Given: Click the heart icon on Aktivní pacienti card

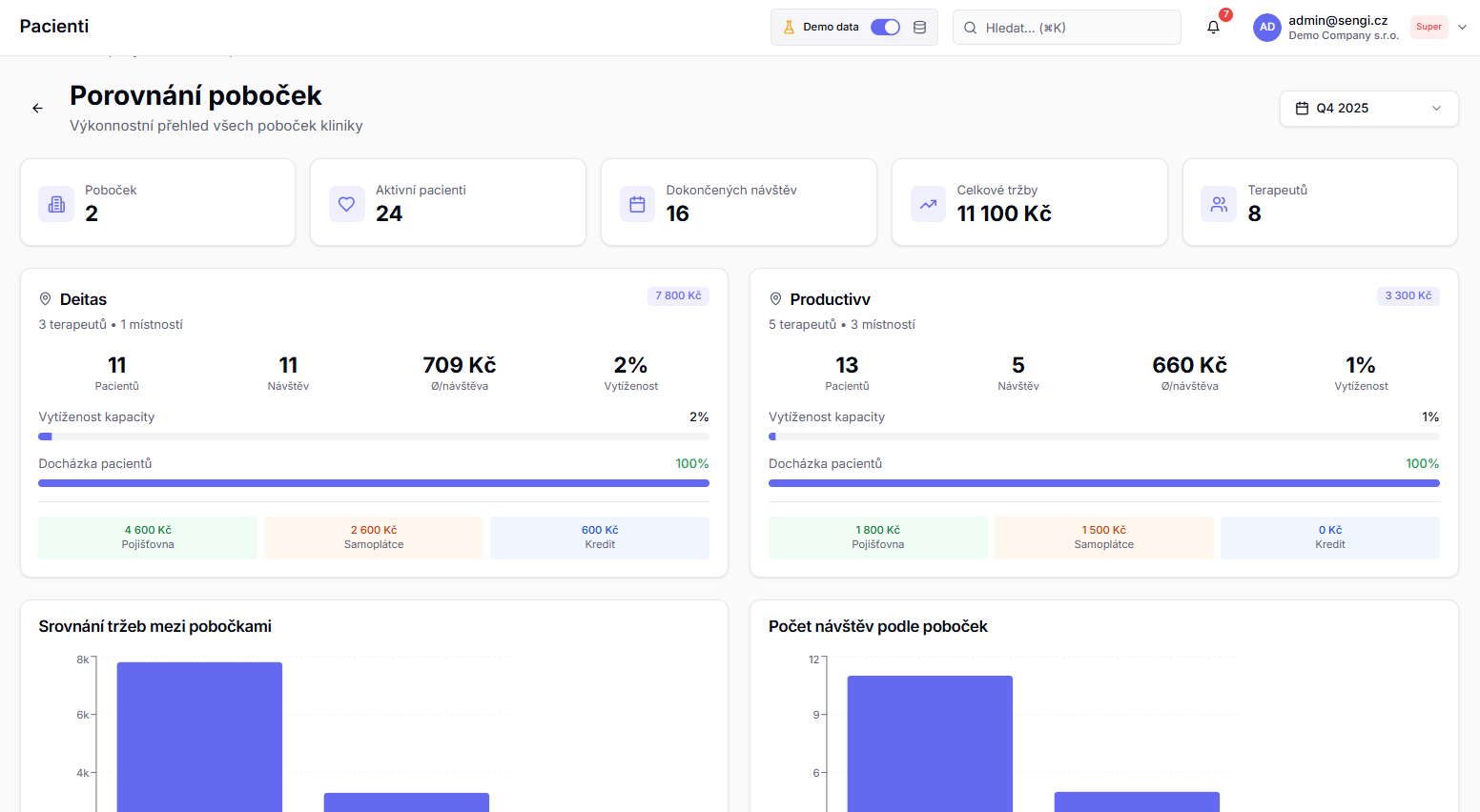Looking at the screenshot, I should tap(347, 204).
